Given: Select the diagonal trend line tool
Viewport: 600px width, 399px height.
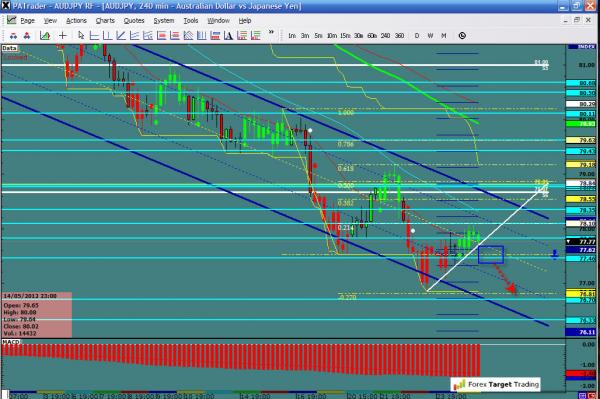Looking at the screenshot, I should pyautogui.click(x=121, y=36).
